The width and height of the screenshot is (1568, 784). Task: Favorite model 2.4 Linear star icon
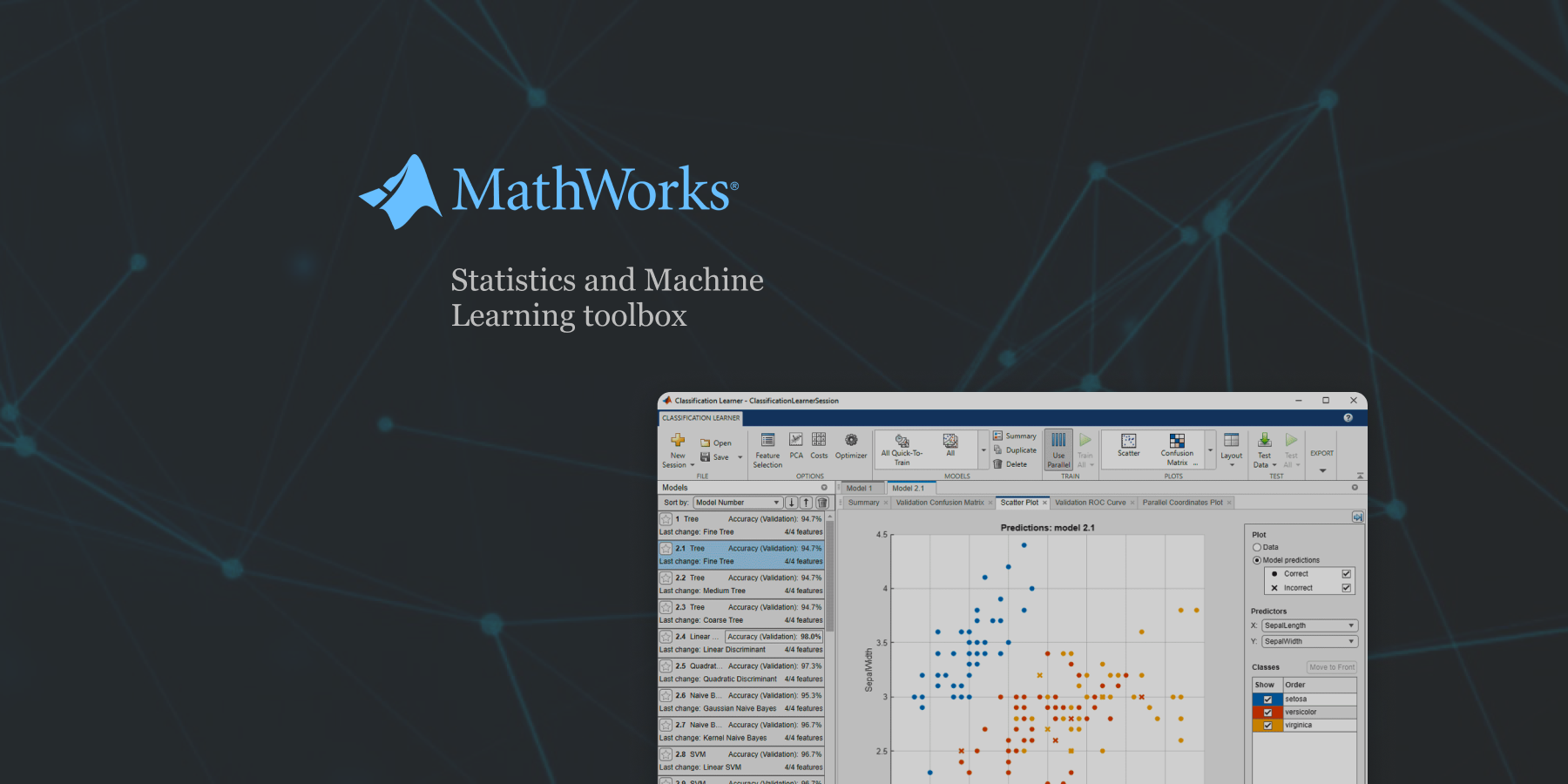(x=666, y=637)
